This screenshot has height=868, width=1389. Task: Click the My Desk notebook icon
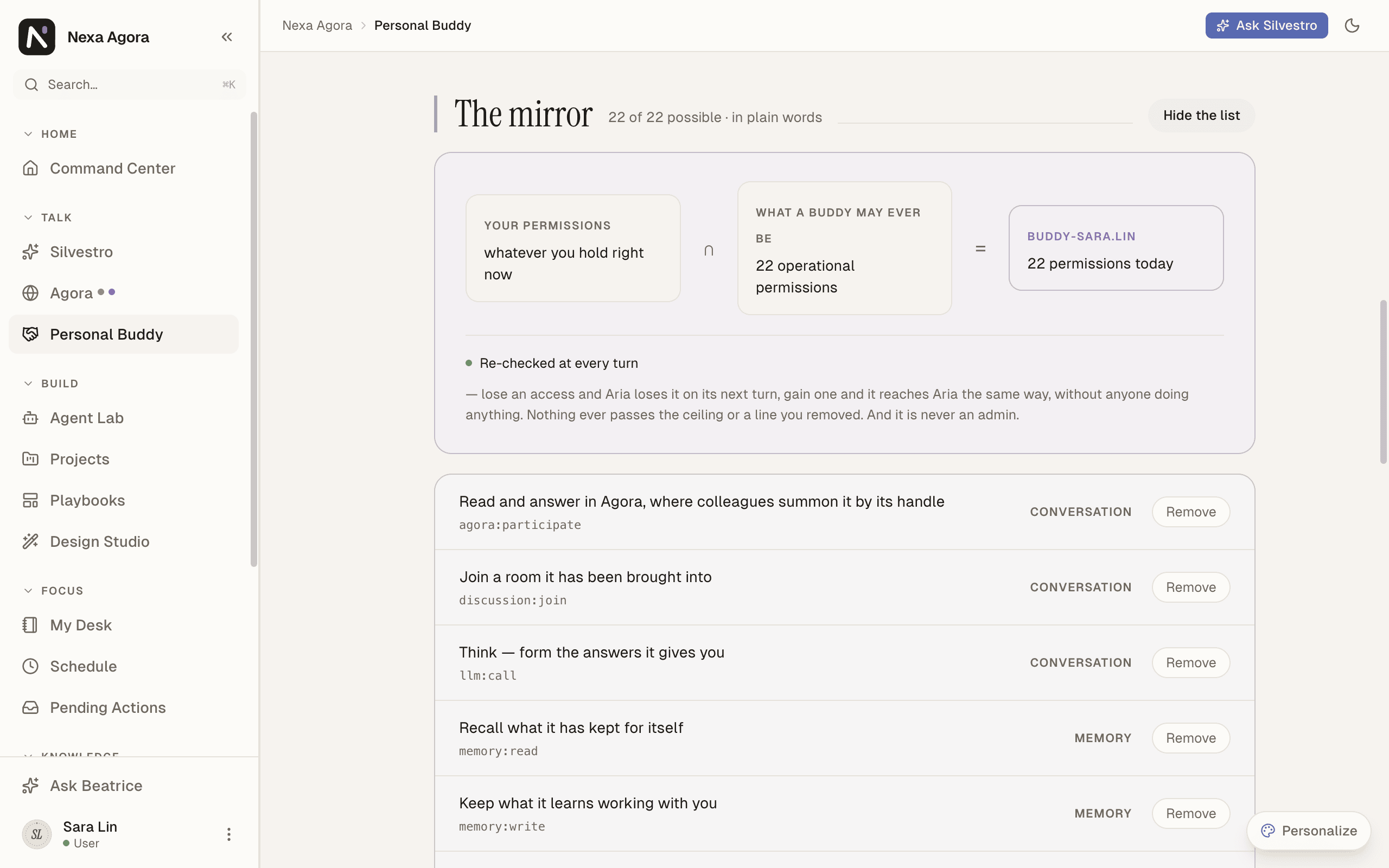point(30,624)
